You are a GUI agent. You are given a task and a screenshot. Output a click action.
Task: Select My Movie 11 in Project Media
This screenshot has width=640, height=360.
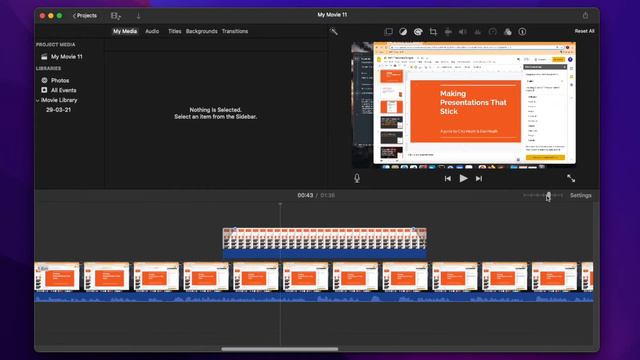(66, 57)
